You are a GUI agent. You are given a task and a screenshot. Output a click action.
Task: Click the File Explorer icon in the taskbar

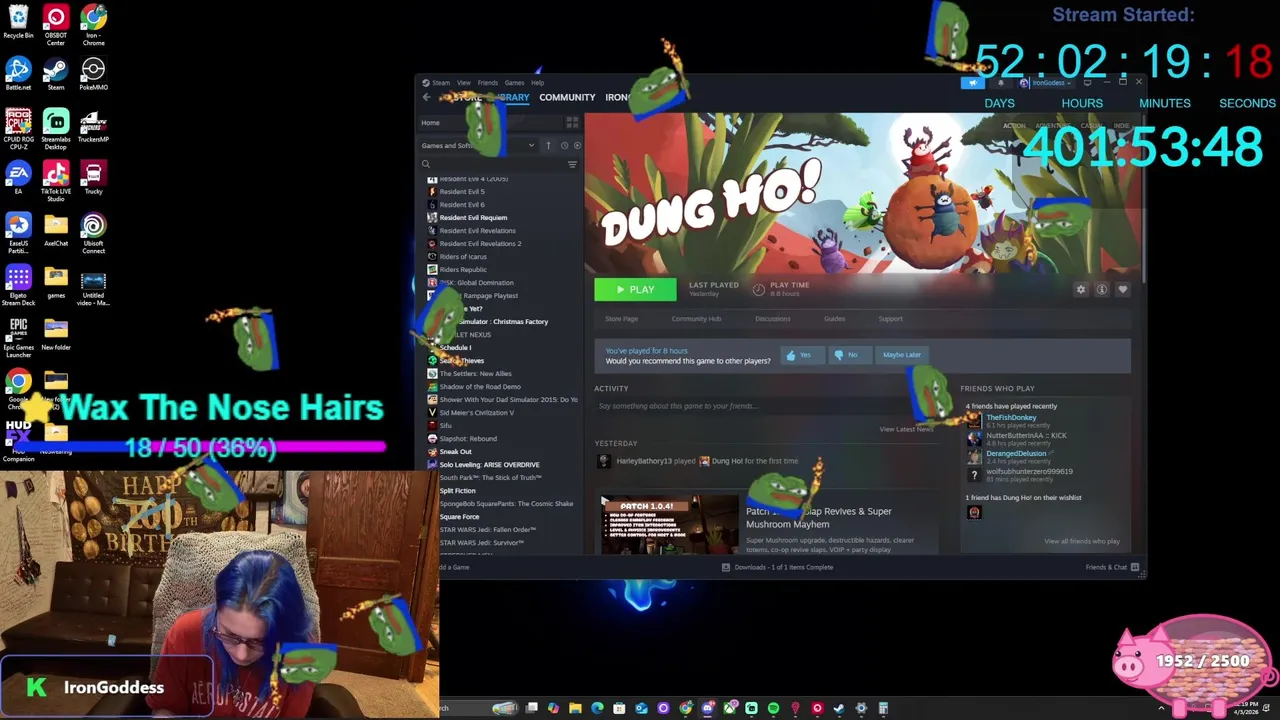point(575,708)
